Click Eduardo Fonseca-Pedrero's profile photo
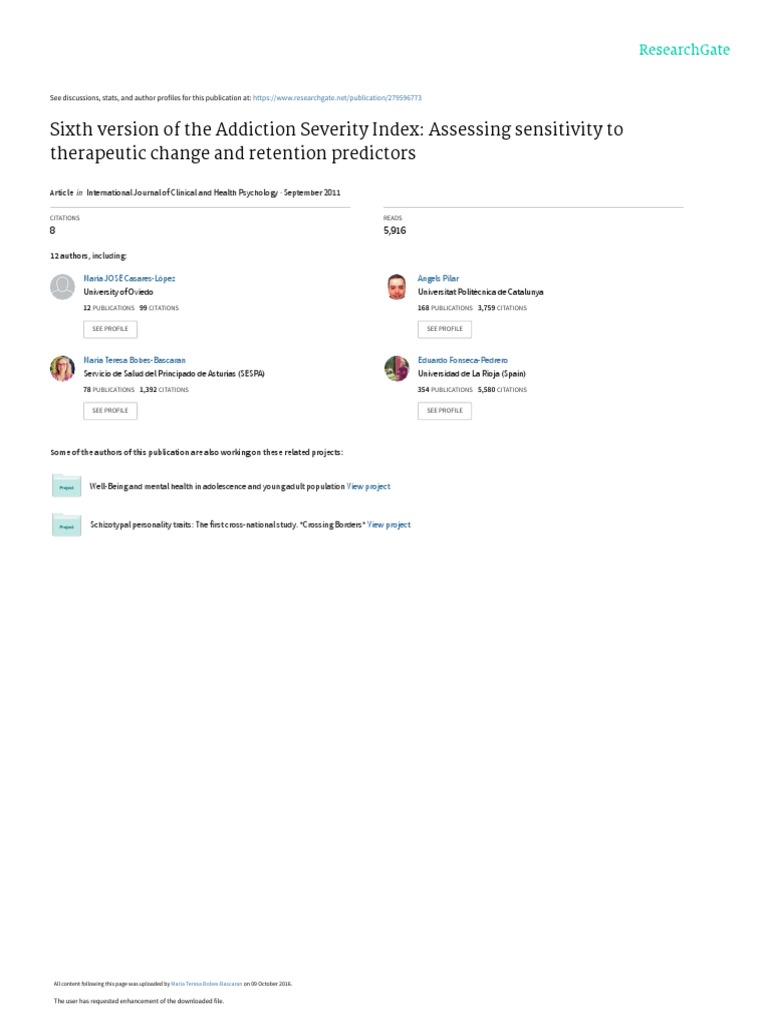Screen dimensions: 768x1024 [x=397, y=368]
